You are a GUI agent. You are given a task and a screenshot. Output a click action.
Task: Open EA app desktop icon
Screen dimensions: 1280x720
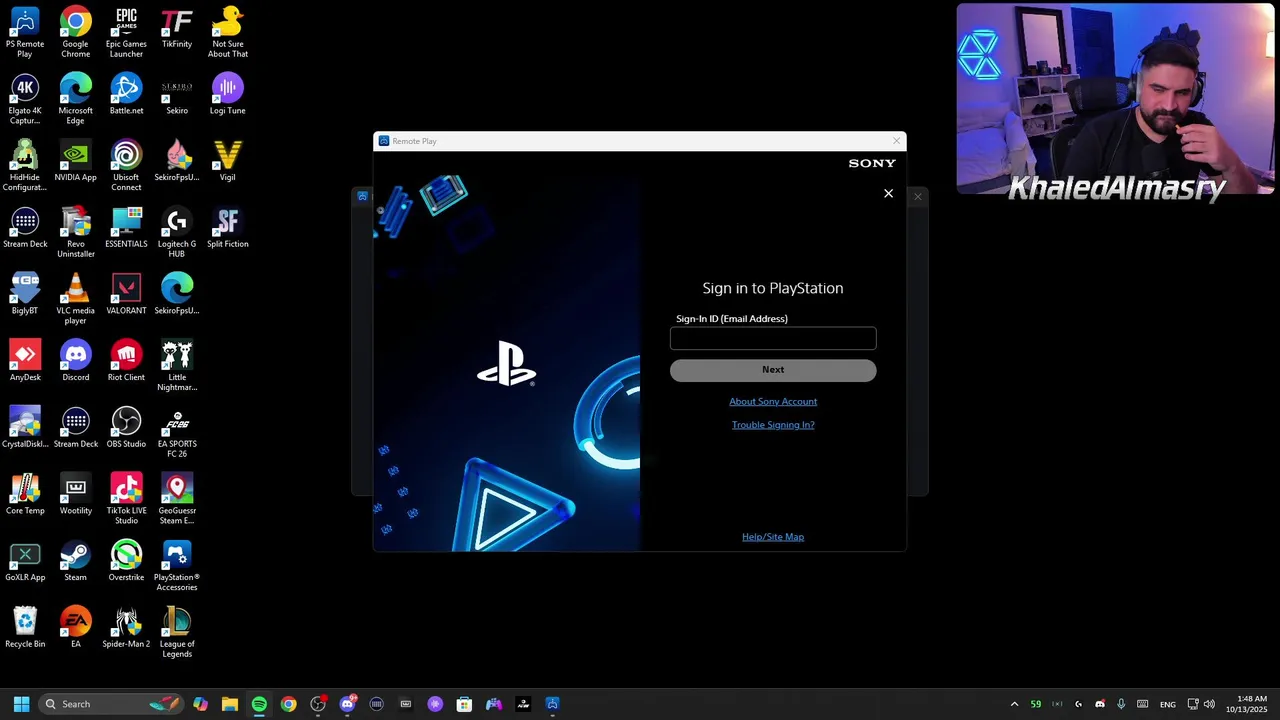(75, 628)
